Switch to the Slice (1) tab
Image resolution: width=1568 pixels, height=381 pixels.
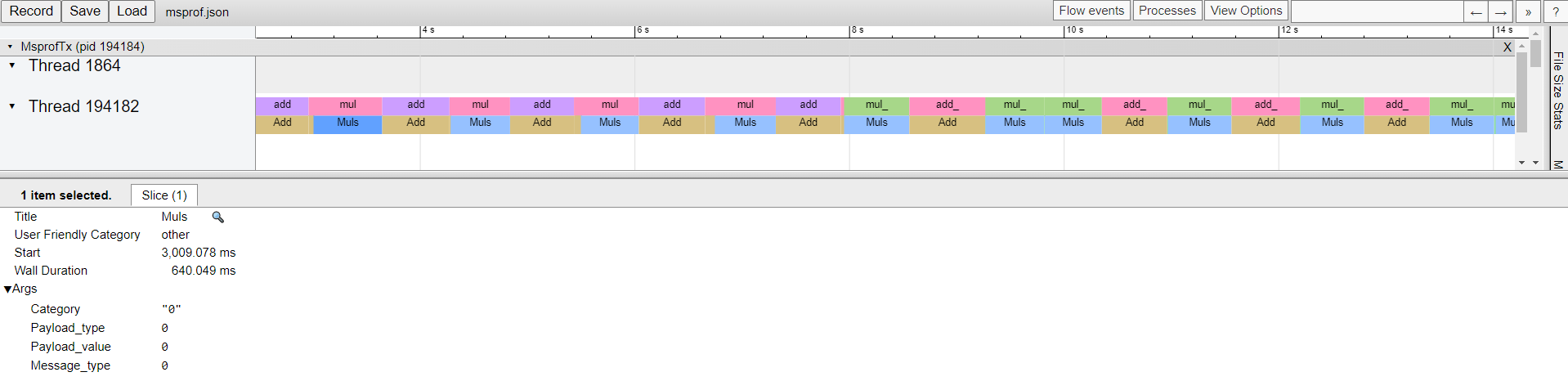point(164,195)
